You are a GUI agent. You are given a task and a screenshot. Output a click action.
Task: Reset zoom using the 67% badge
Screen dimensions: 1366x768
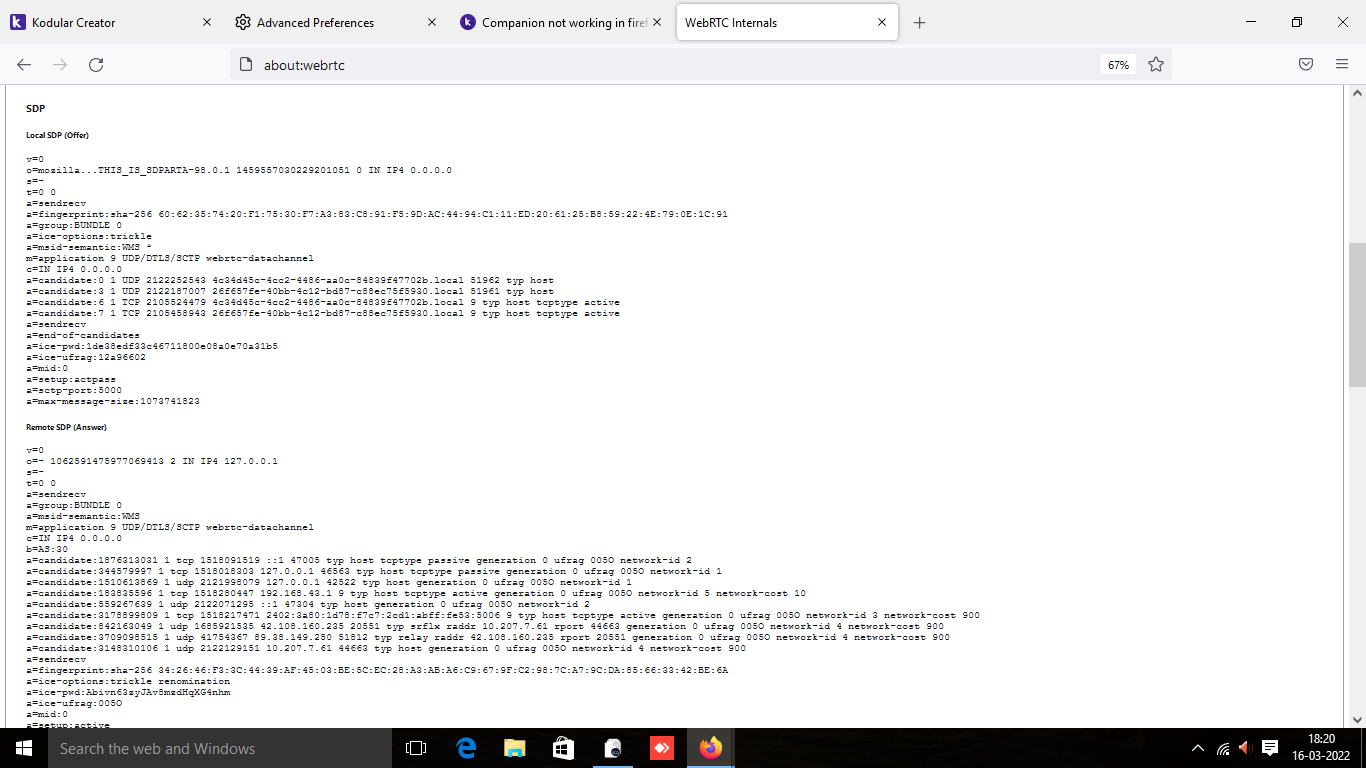tap(1118, 65)
